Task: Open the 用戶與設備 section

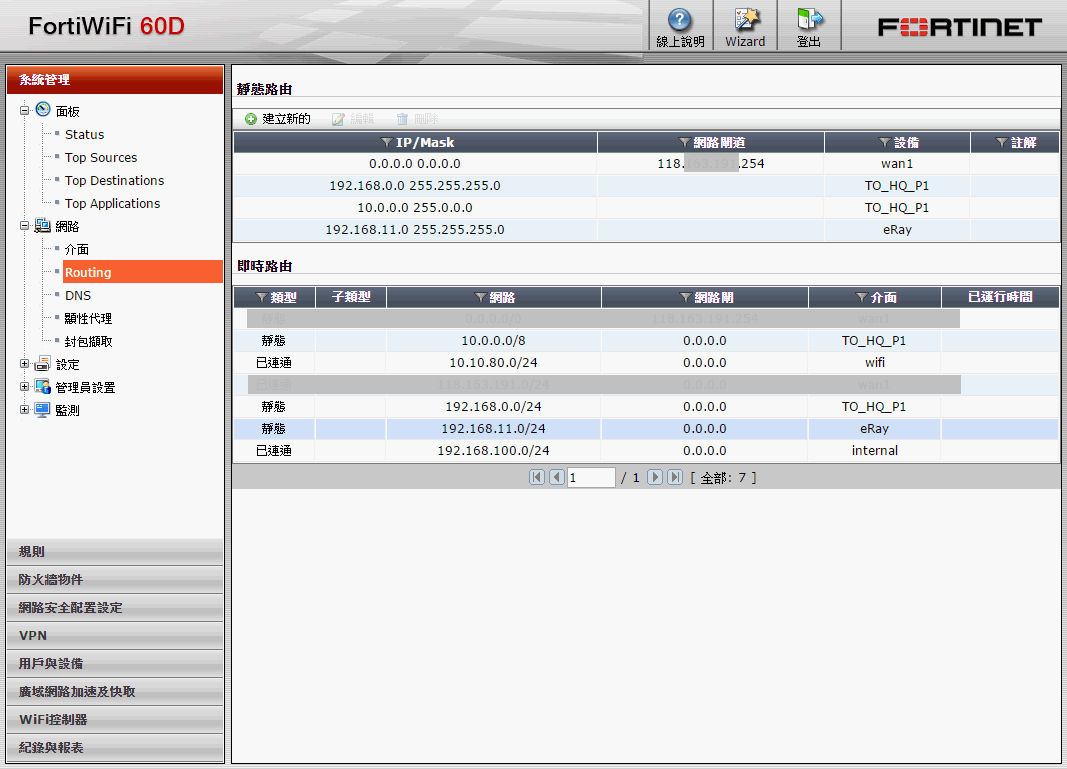Action: [115, 664]
